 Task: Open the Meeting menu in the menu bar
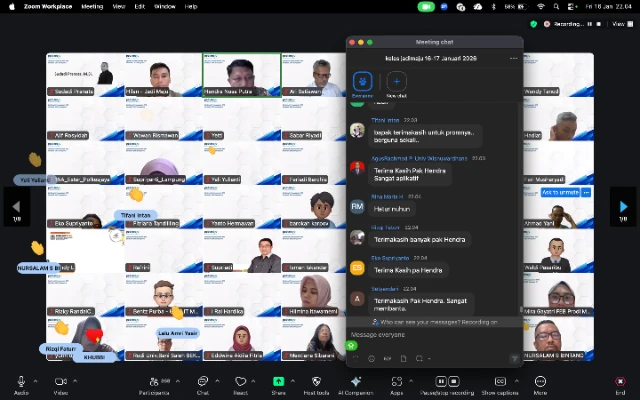click(x=92, y=6)
